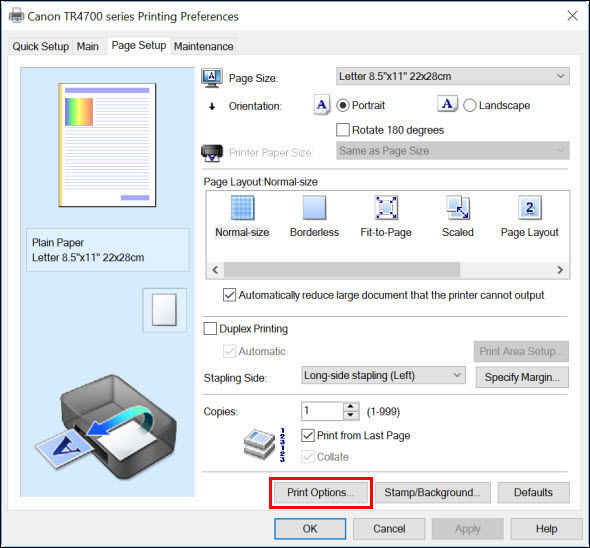Image resolution: width=590 pixels, height=548 pixels.
Task: Open the Stamp/Background dialog
Action: 433,492
